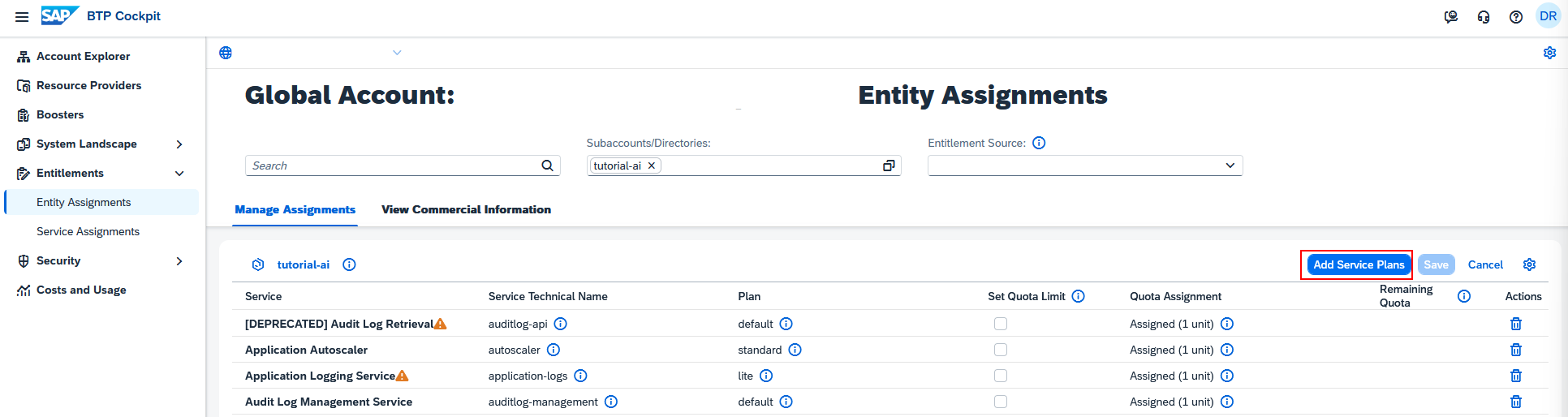Open Costs and Usage
Image resolution: width=1568 pixels, height=417 pixels.
[x=81, y=290]
